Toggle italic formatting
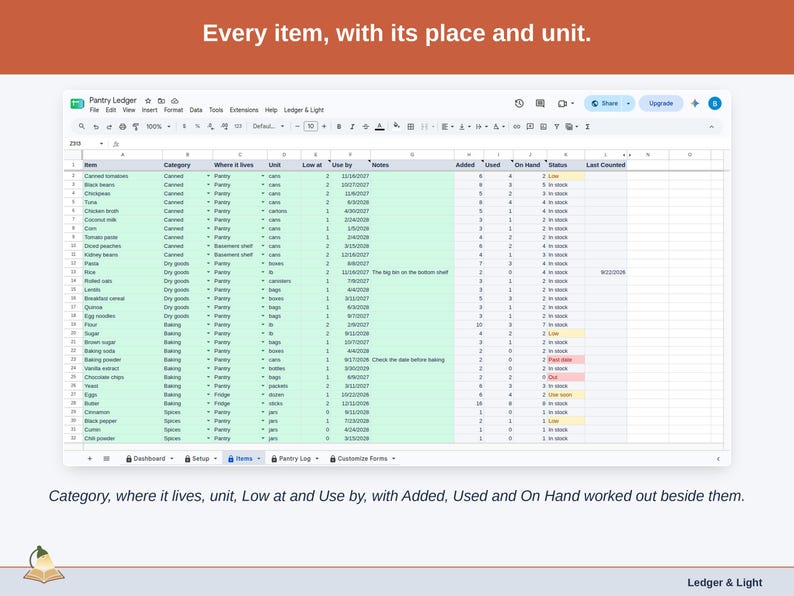The height and width of the screenshot is (596, 794). click(x=352, y=127)
